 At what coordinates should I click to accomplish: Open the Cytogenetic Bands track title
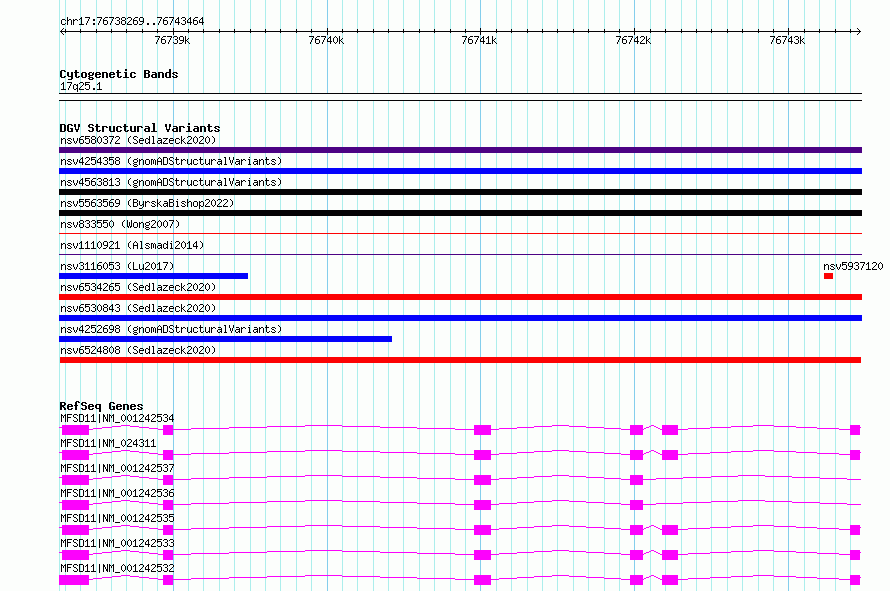119,74
